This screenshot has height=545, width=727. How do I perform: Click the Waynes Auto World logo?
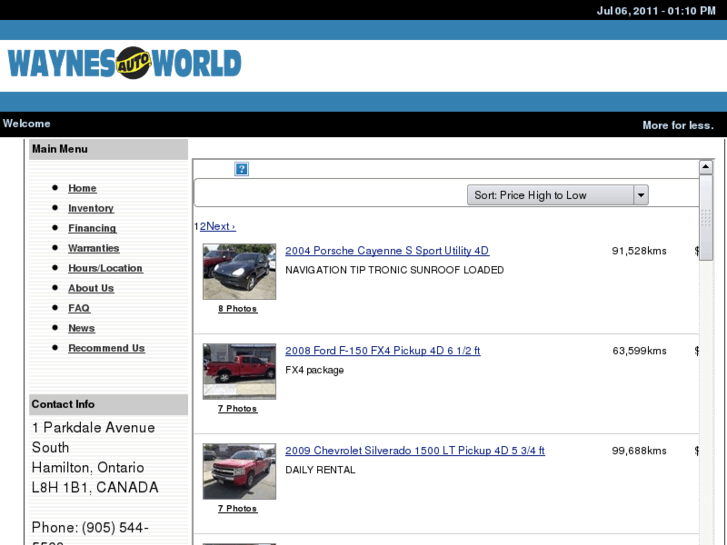124,64
